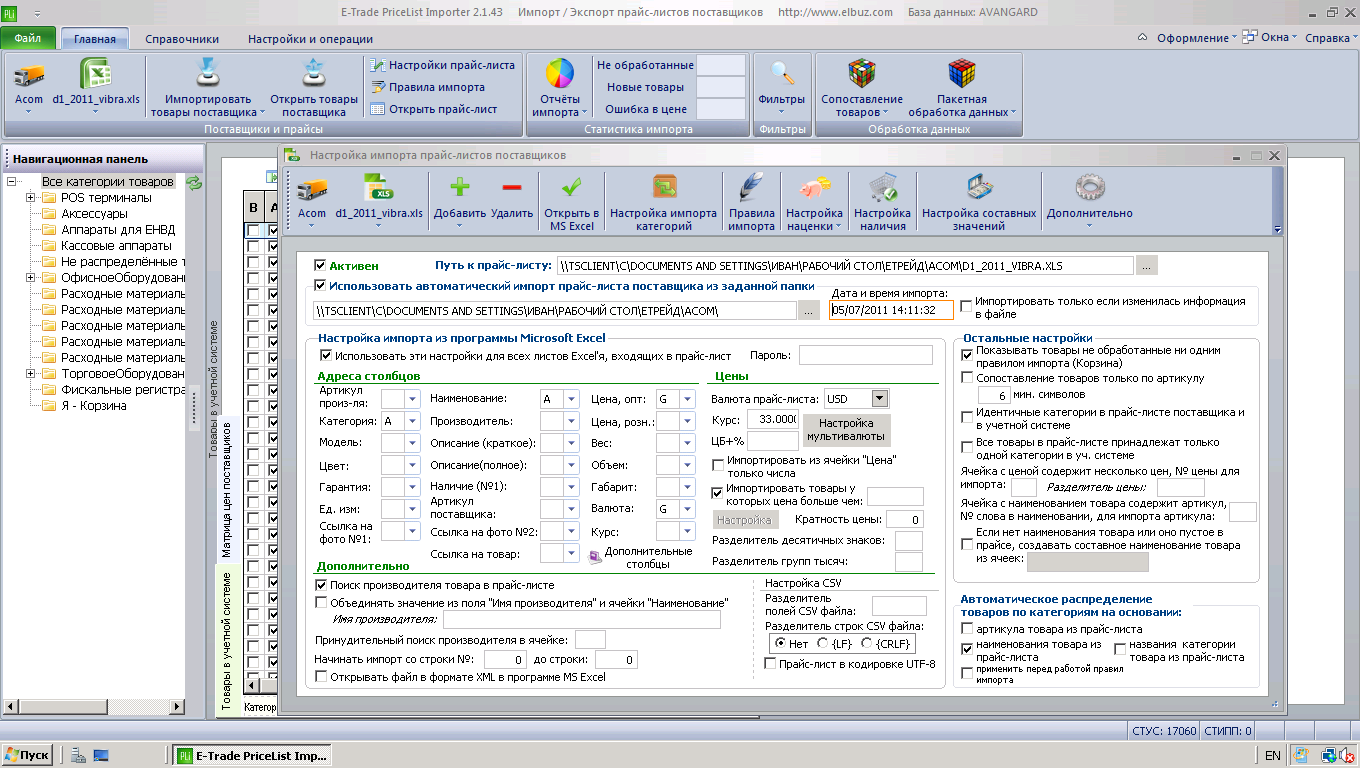
Task: Click the Фильтры magnifier icon
Action: (x=782, y=75)
